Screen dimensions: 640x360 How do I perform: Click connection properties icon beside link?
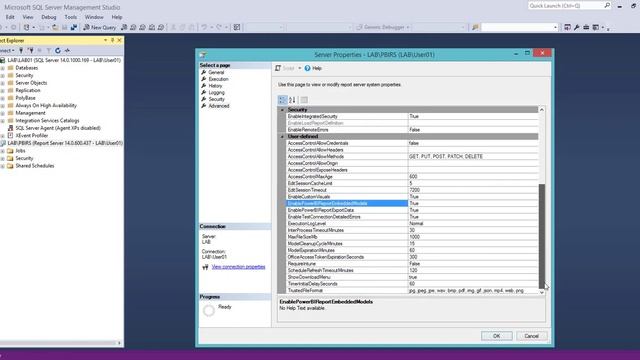(205, 267)
